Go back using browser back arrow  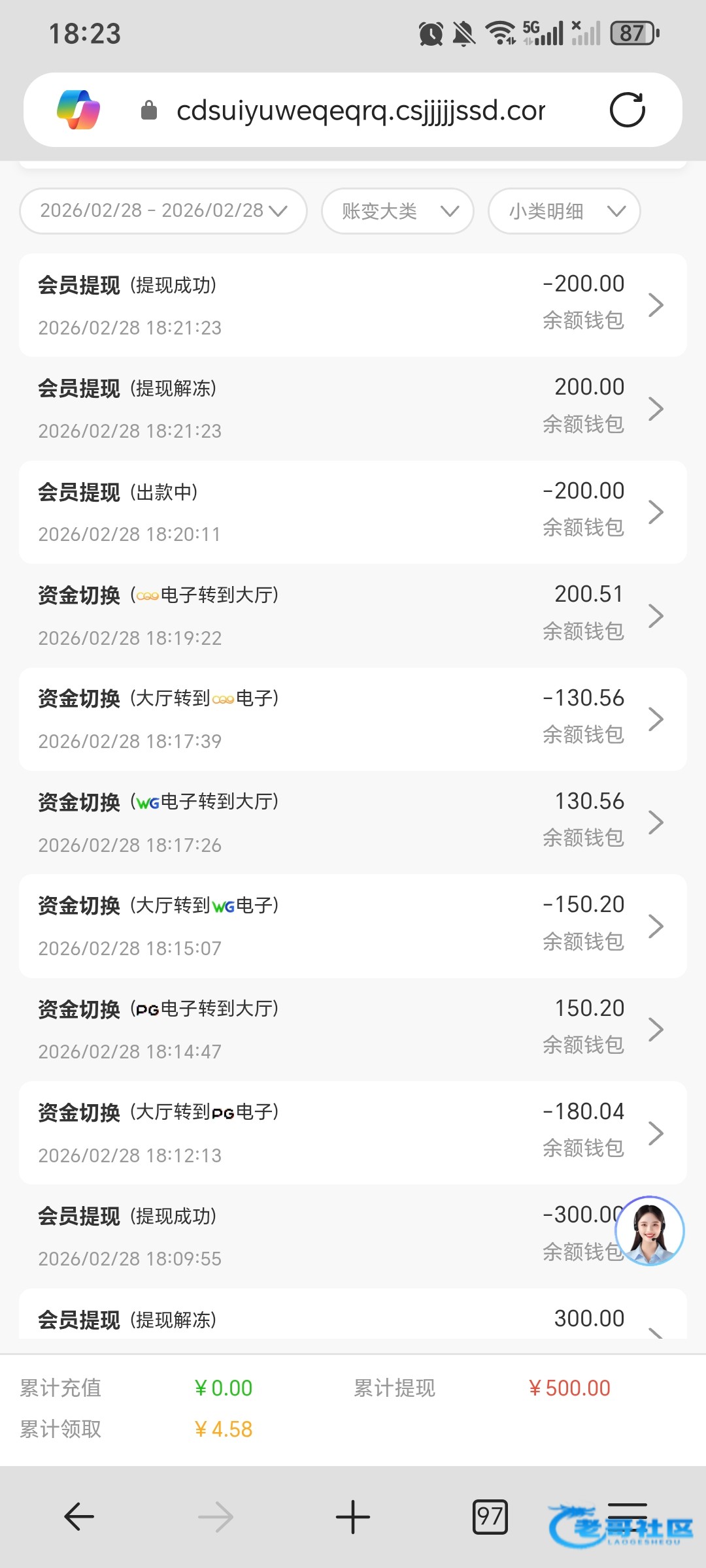pos(79,1516)
